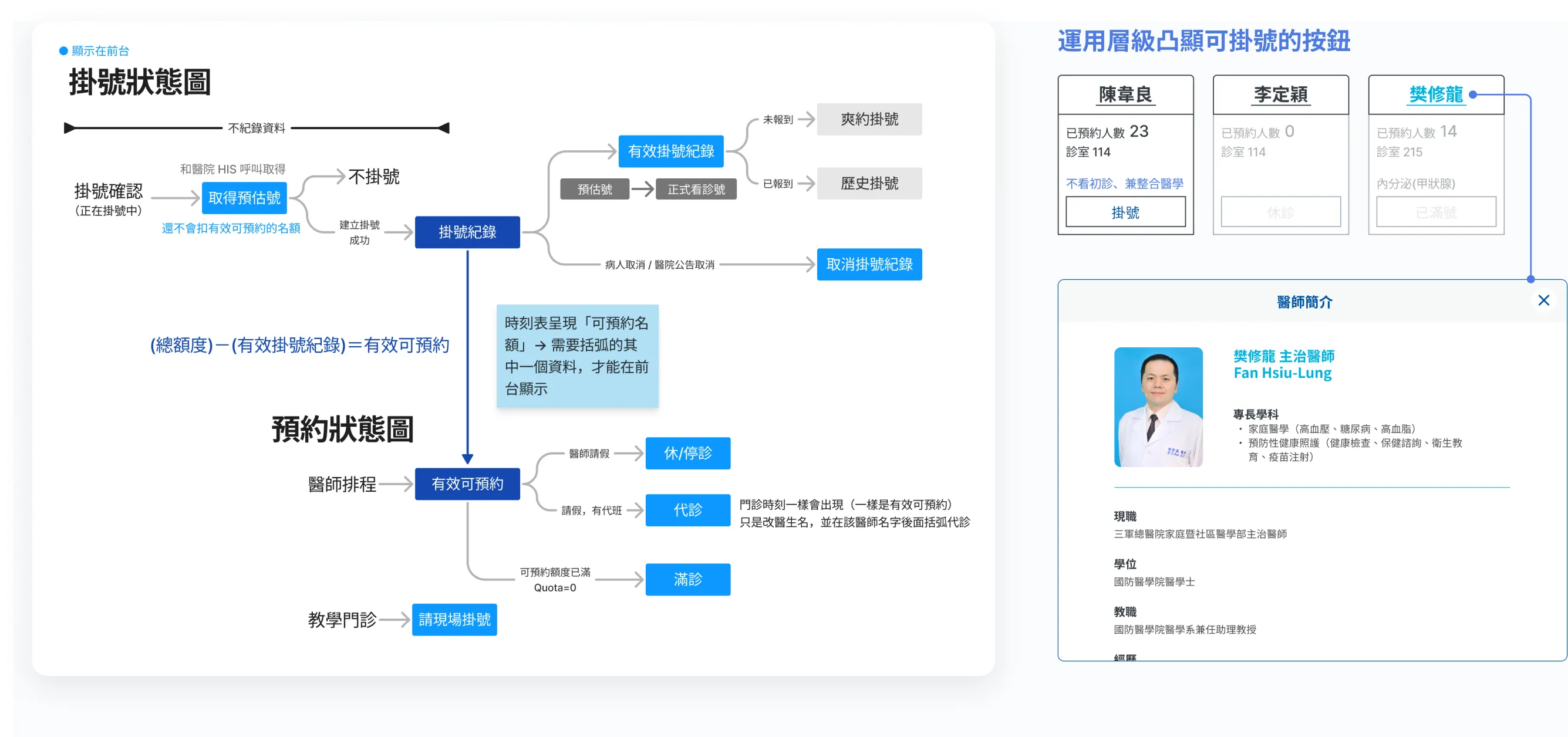Image resolution: width=1568 pixels, height=737 pixels.
Task: Click the 代診 status node
Action: (687, 510)
